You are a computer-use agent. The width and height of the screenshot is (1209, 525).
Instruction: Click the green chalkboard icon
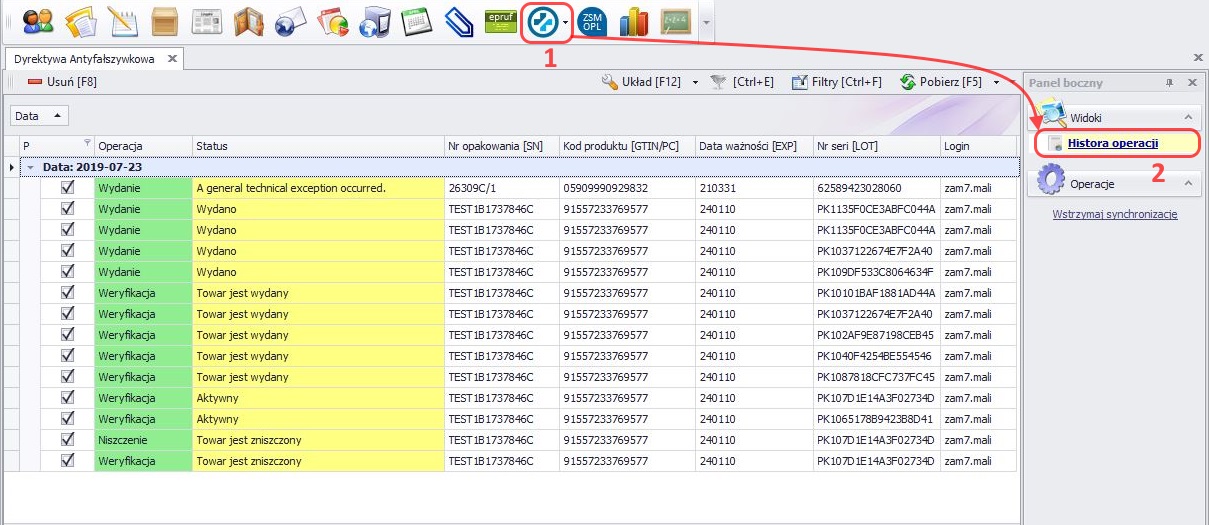point(675,21)
